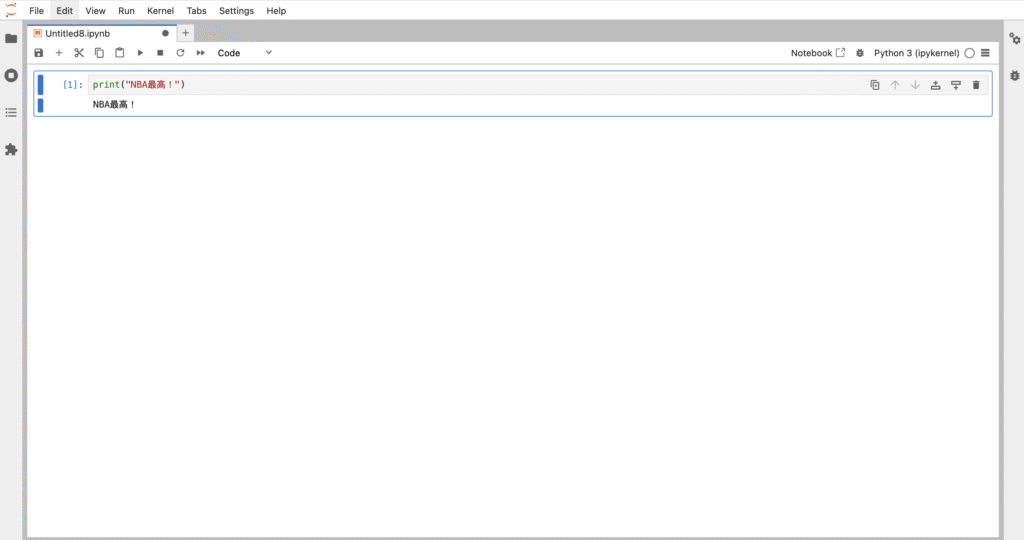Image resolution: width=1024 pixels, height=540 pixels.
Task: Open the File Browser sidebar panel
Action: 11,39
